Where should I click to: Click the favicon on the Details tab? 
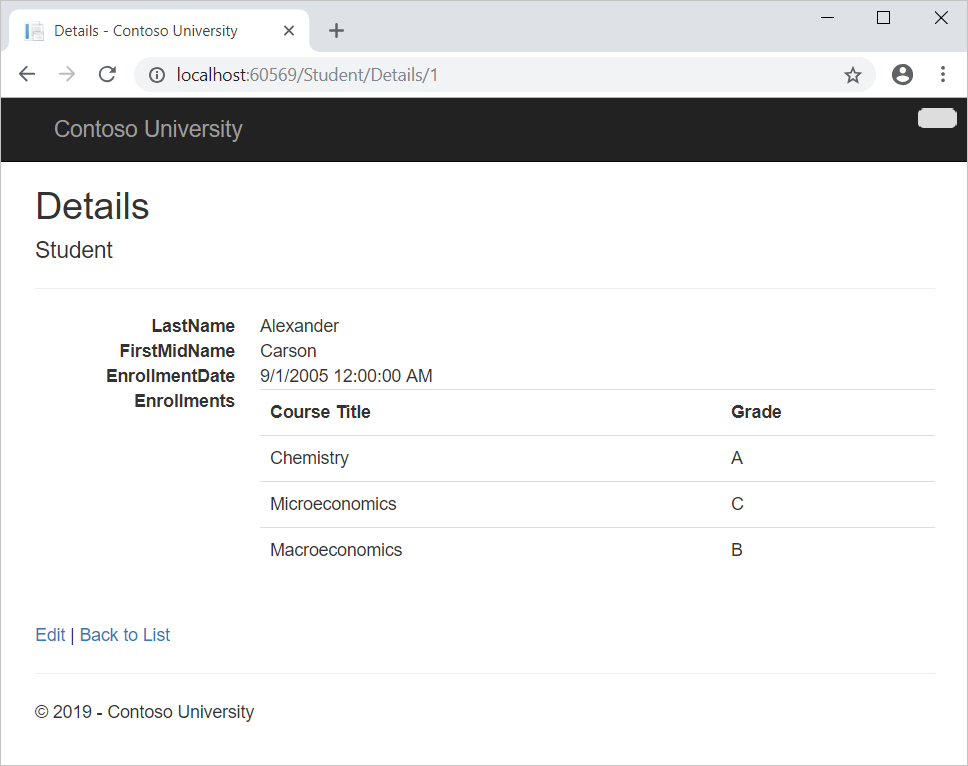(34, 30)
